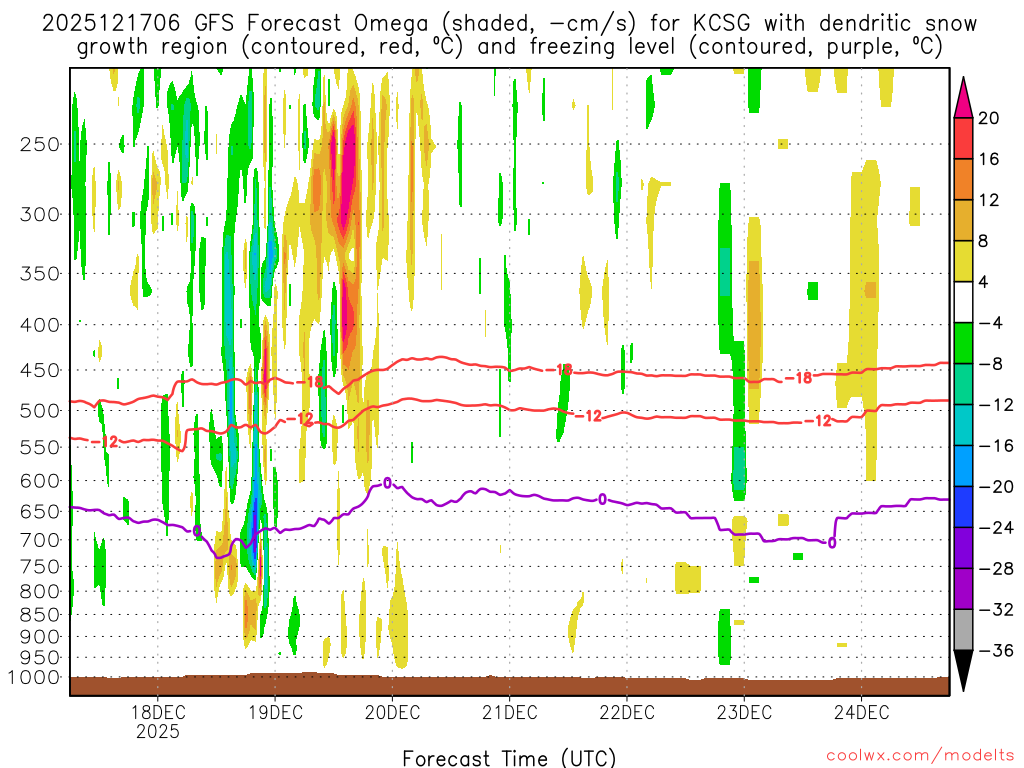Click the 500 pressure level label
Image resolution: width=1024 pixels, height=768 pixels.
pyautogui.click(x=40, y=411)
